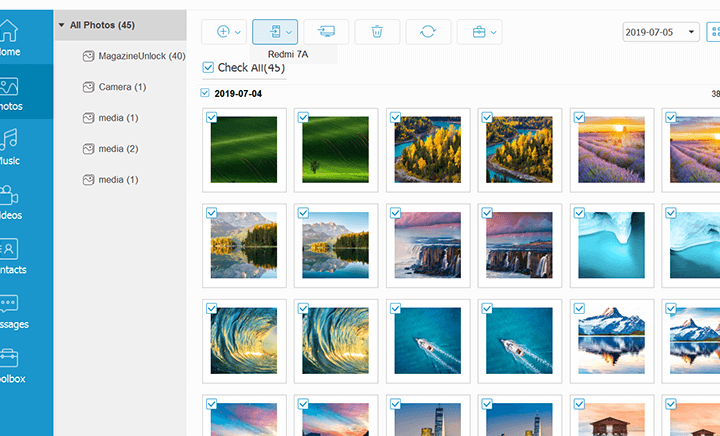Uncheck the first waterfall cliffs photo
The image size is (720, 436).
pyautogui.click(x=395, y=213)
